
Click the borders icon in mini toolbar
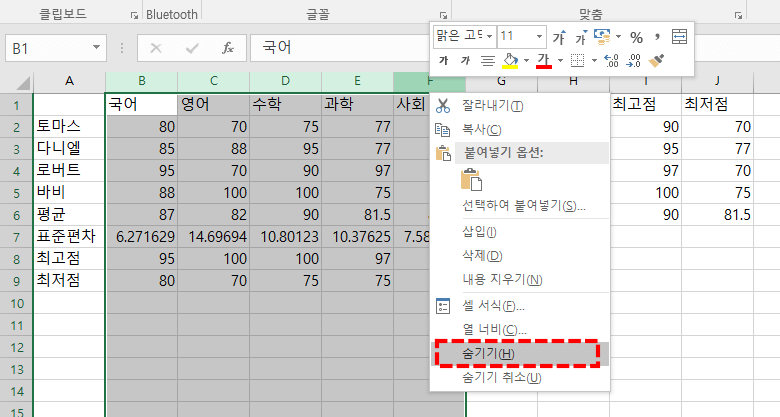(x=577, y=61)
